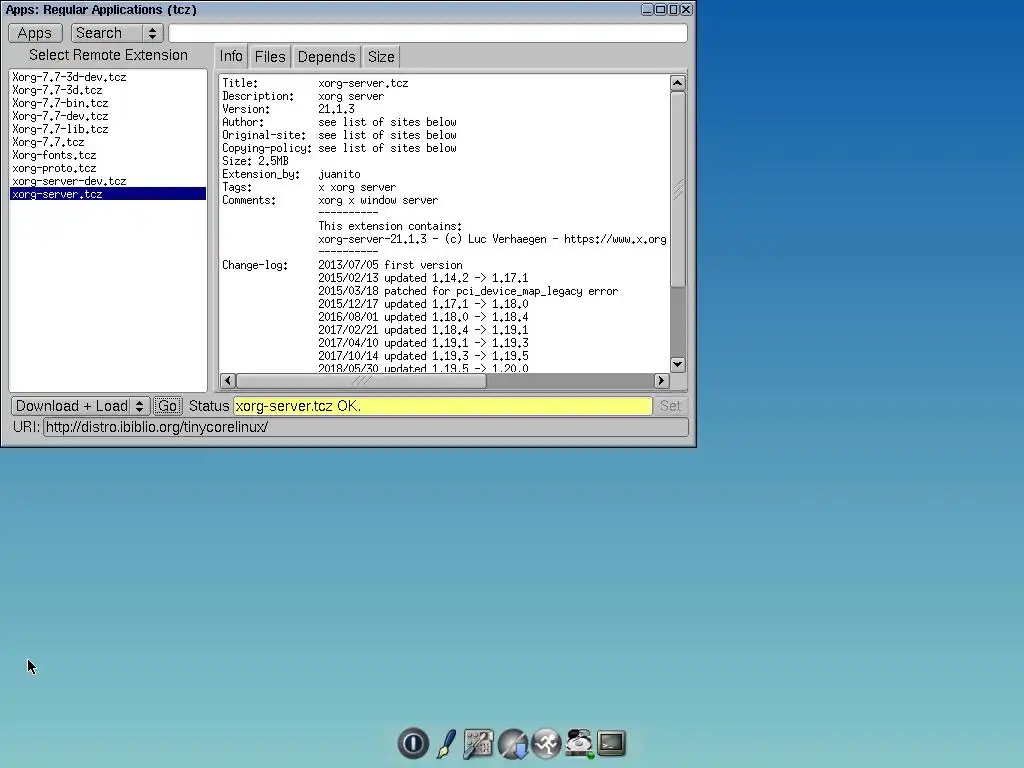Switch to the Depends tab

327,57
